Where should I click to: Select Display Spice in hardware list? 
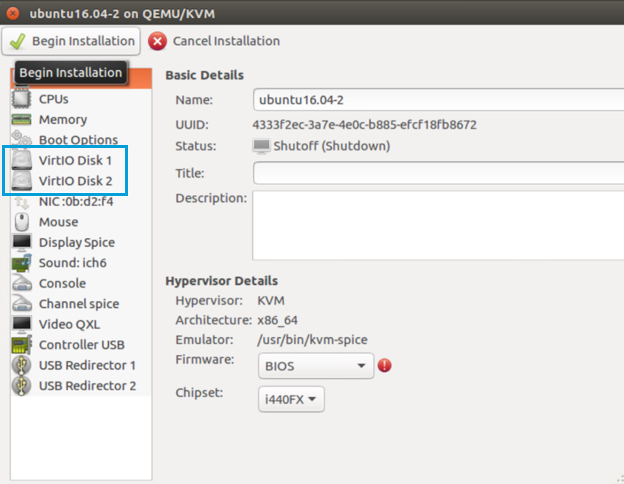(x=81, y=242)
